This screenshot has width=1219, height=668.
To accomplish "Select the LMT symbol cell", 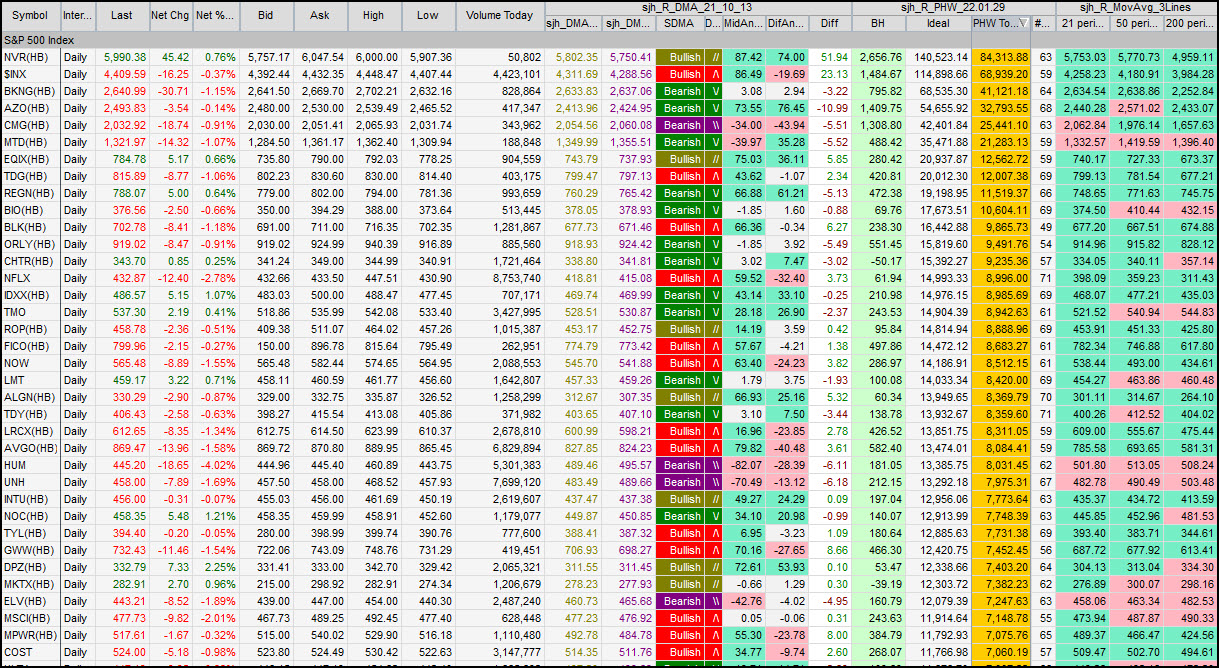I will [x=30, y=380].
